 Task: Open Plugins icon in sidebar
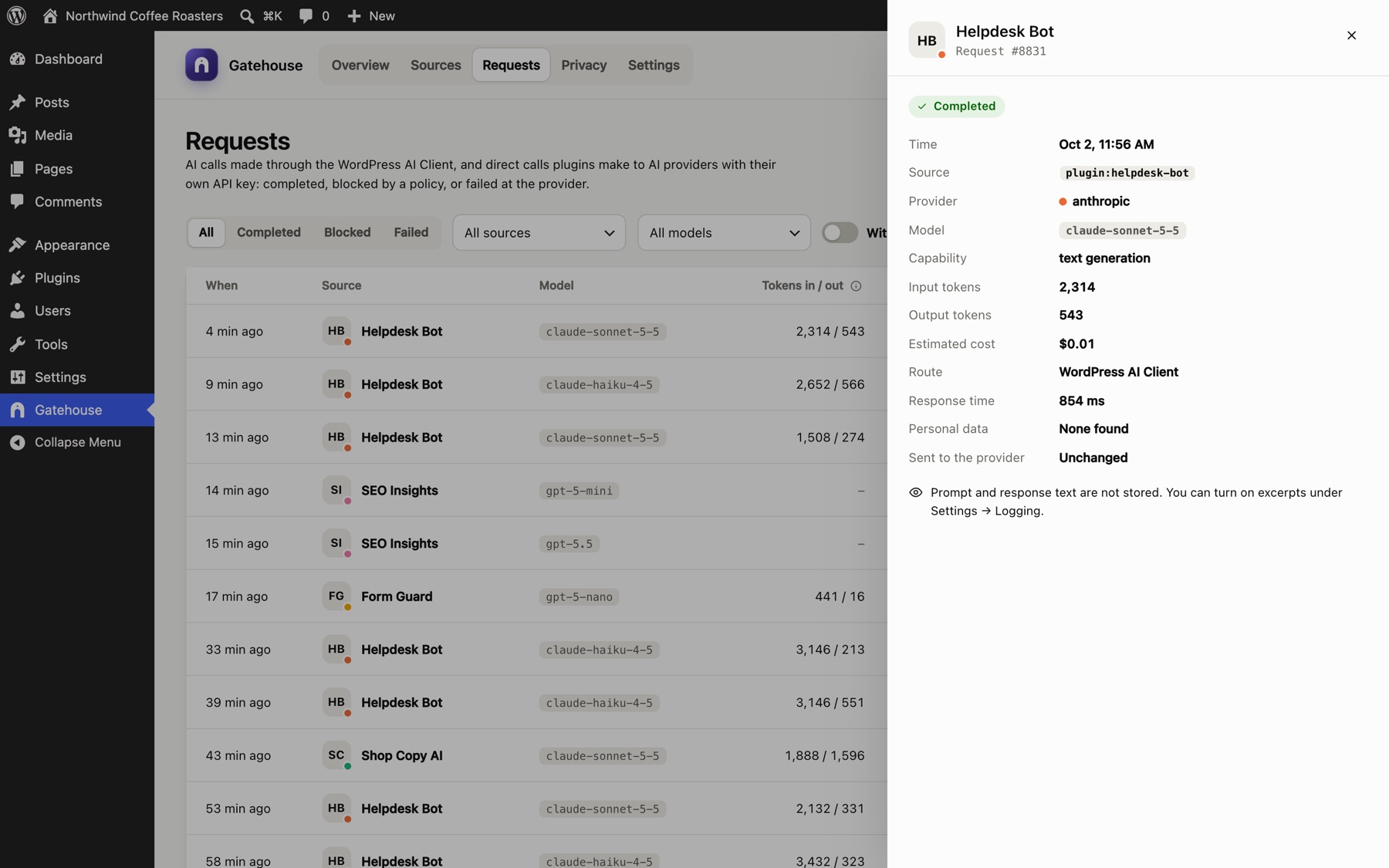pyautogui.click(x=18, y=278)
